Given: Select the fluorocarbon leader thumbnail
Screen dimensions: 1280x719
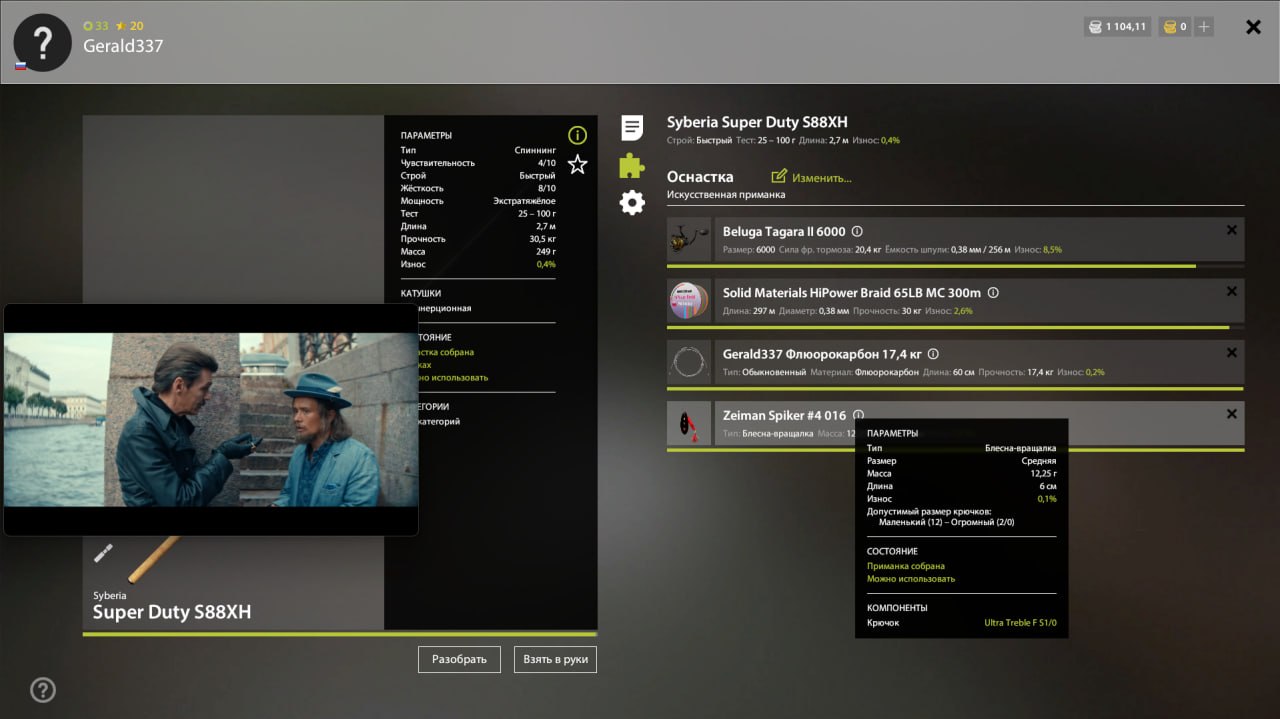Looking at the screenshot, I should coord(689,362).
